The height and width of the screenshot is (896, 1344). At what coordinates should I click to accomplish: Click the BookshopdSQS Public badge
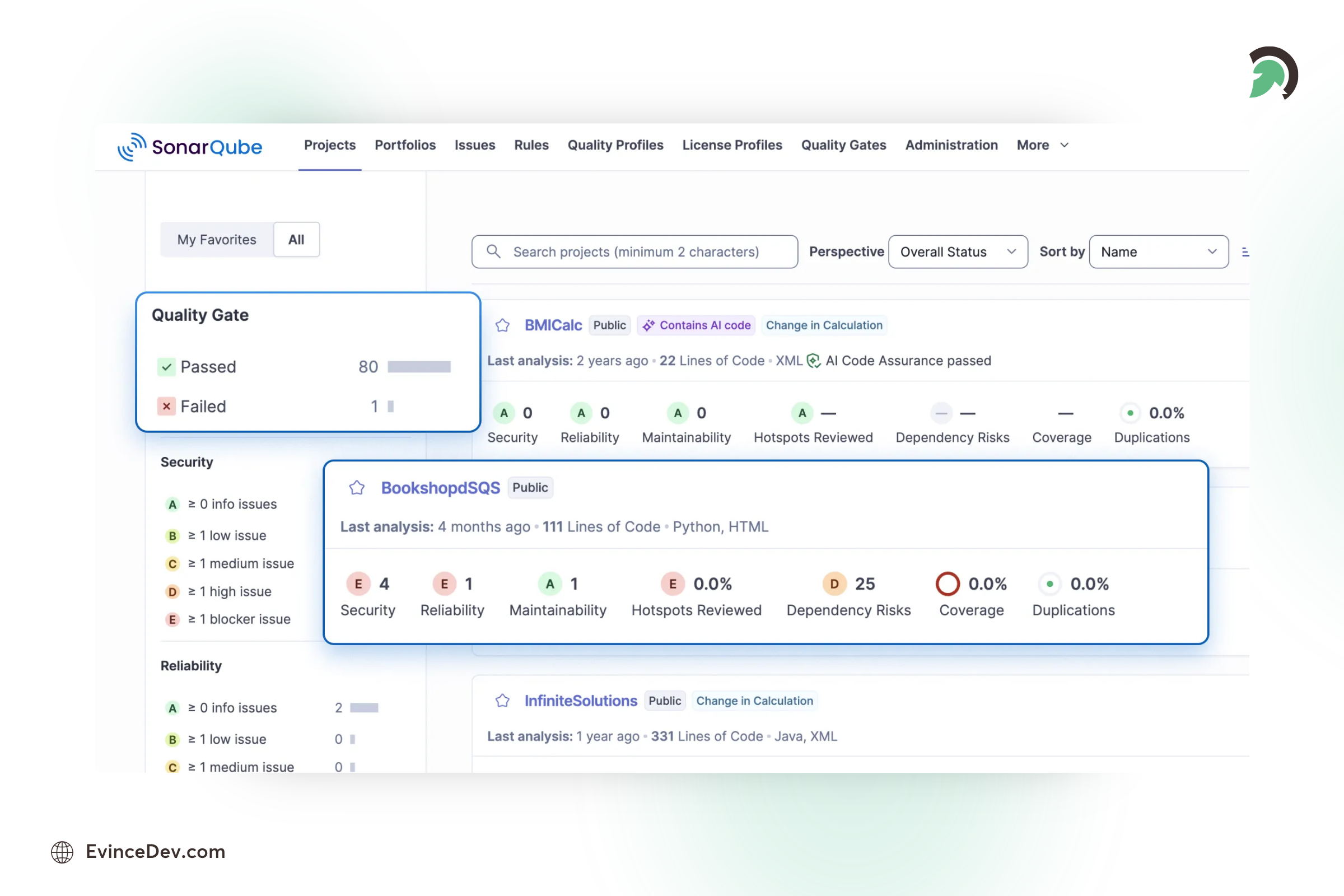(x=530, y=487)
